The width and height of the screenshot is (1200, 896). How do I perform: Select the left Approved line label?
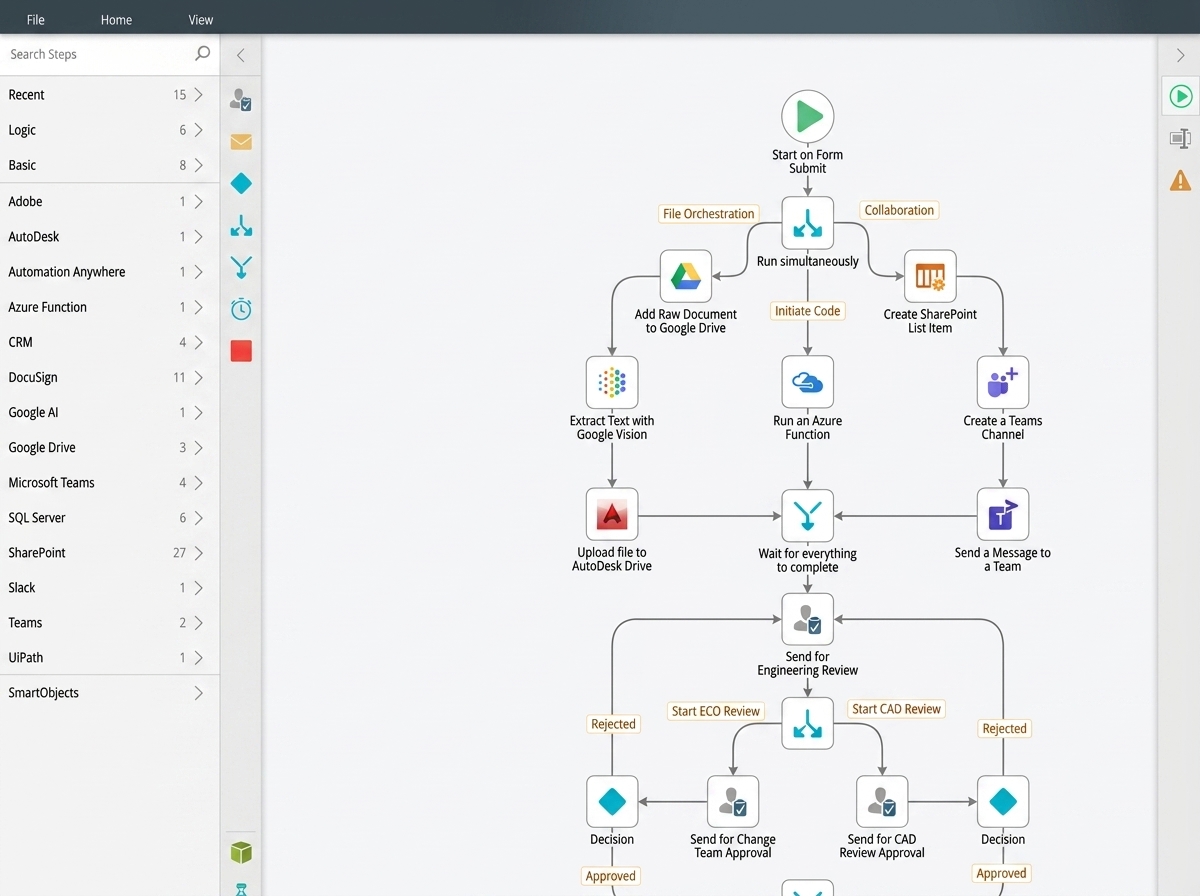611,876
